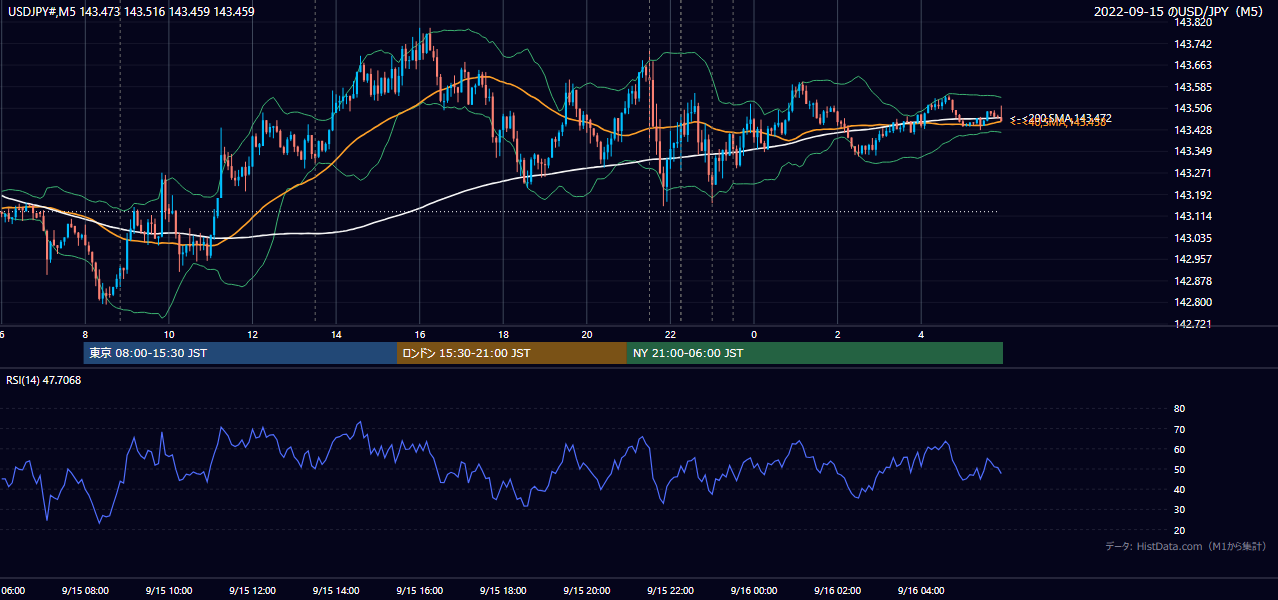Click bottom time label 9/15 14:00
The width and height of the screenshot is (1278, 600).
click(336, 591)
